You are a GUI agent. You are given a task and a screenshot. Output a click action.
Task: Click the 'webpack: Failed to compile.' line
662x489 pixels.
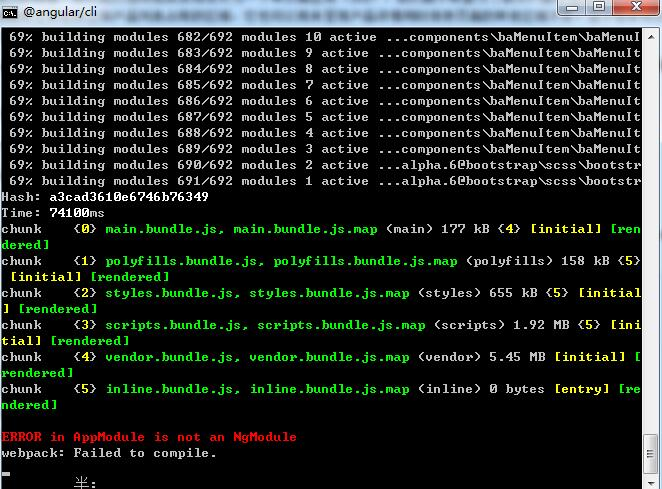pos(109,453)
